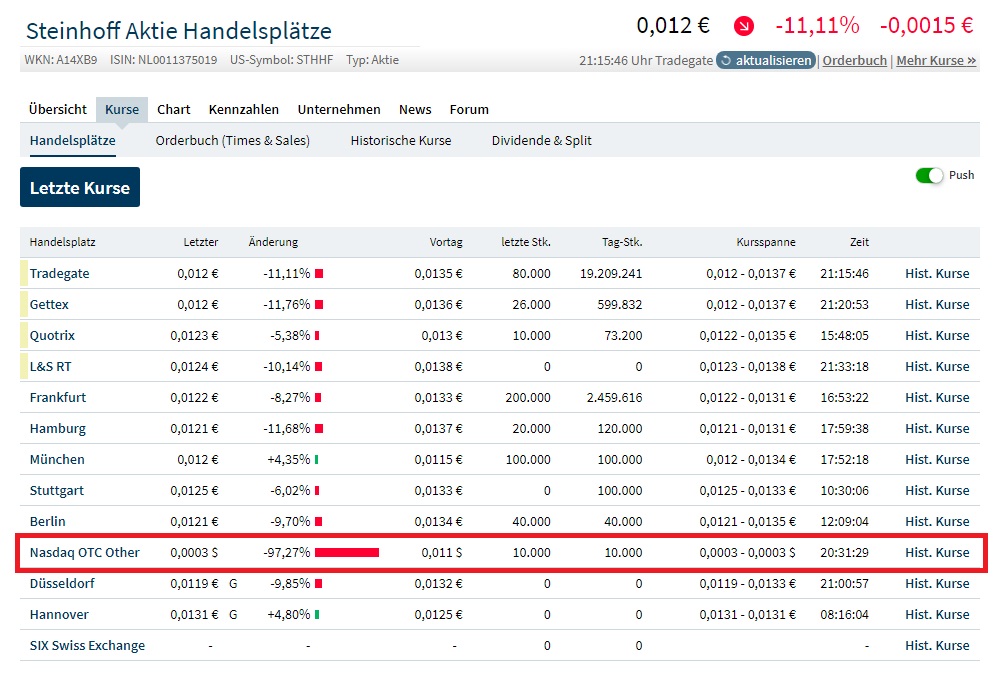Open Hist. Kurse for München row
The width and height of the screenshot is (999, 678).
[937, 459]
